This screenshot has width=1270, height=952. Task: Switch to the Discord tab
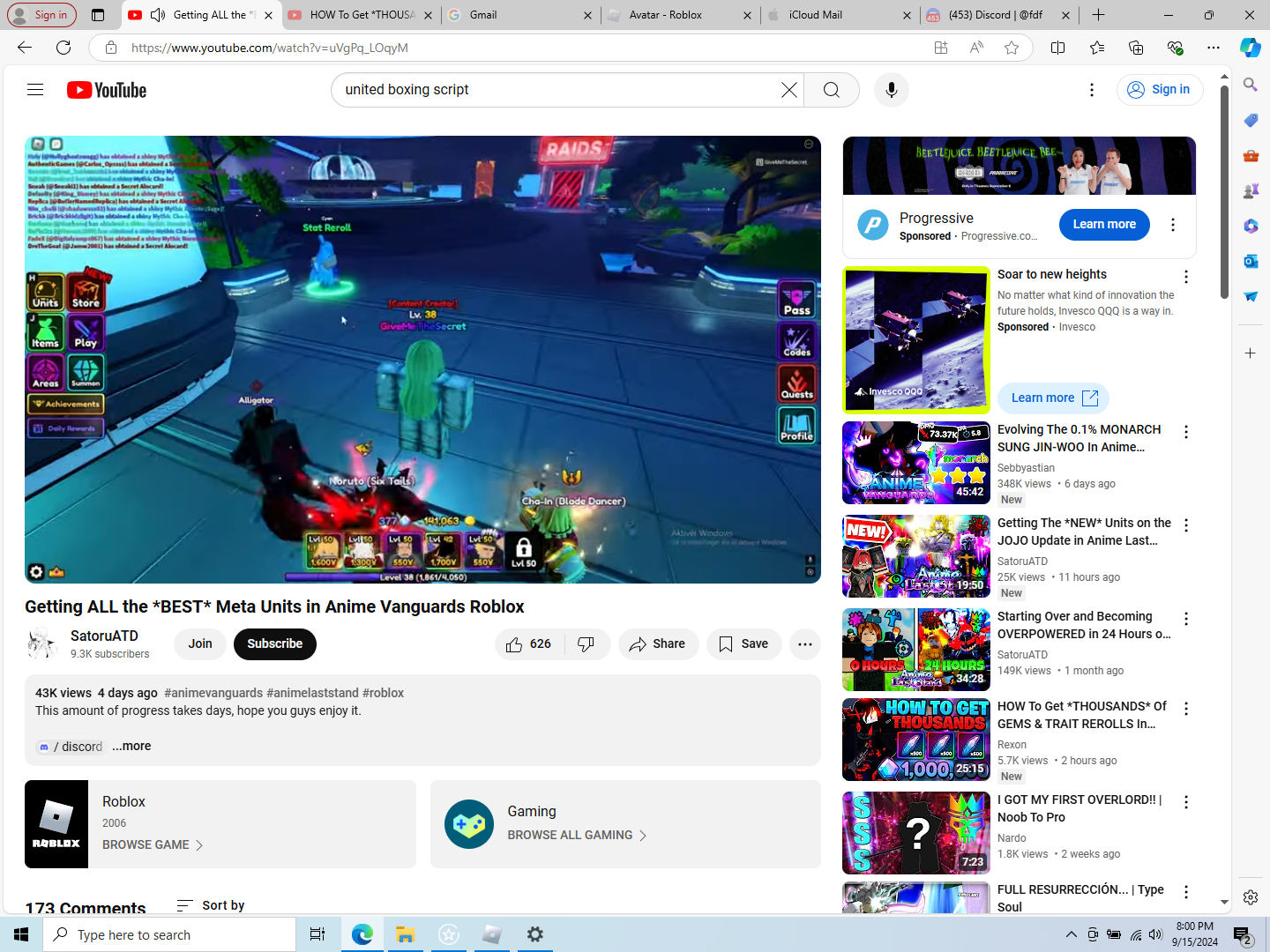click(997, 15)
